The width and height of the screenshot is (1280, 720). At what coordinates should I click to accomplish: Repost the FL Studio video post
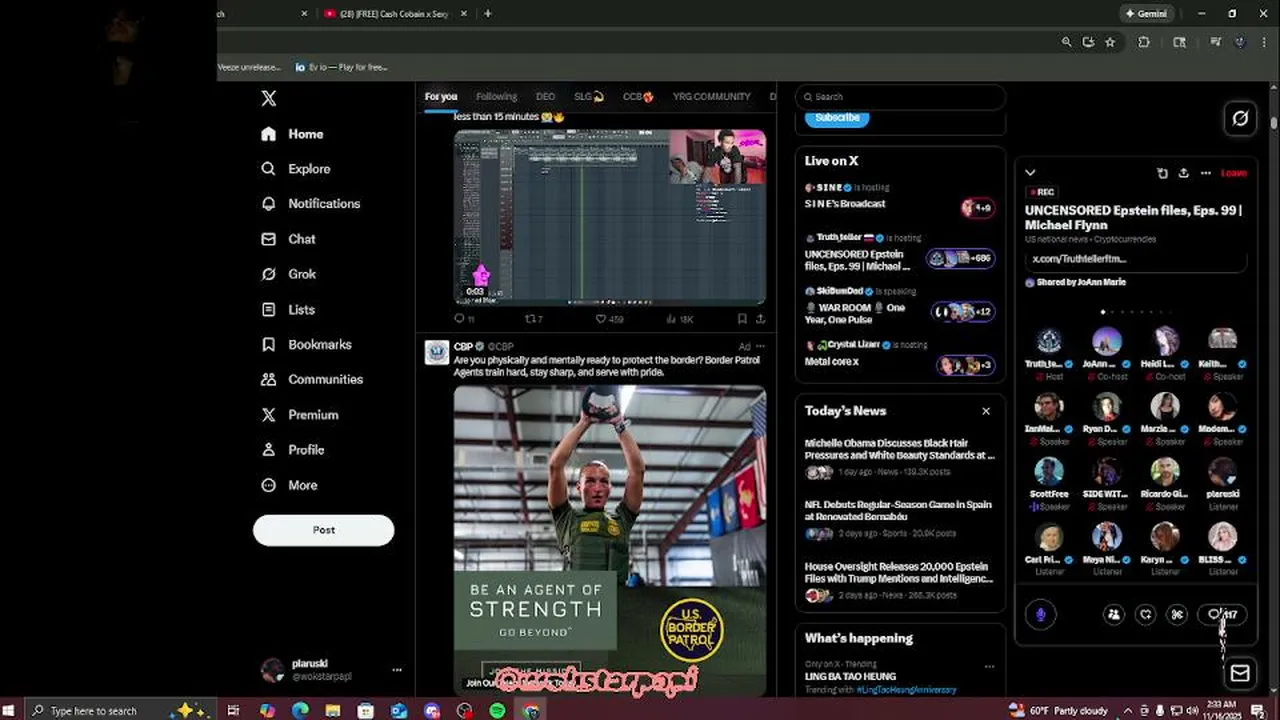pyautogui.click(x=534, y=319)
